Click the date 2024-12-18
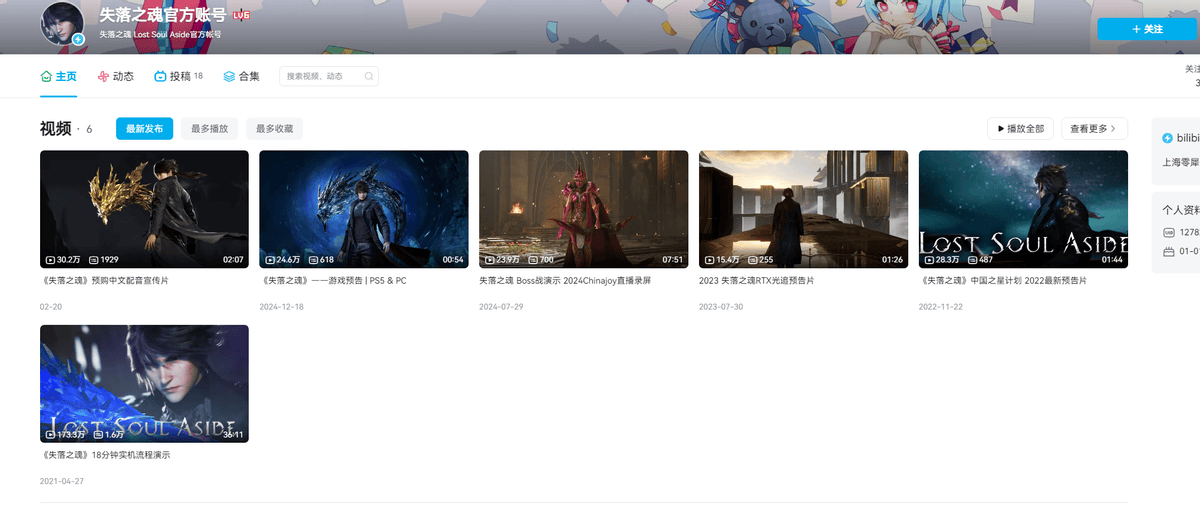Screen dimensions: 1200x513 (x=281, y=307)
